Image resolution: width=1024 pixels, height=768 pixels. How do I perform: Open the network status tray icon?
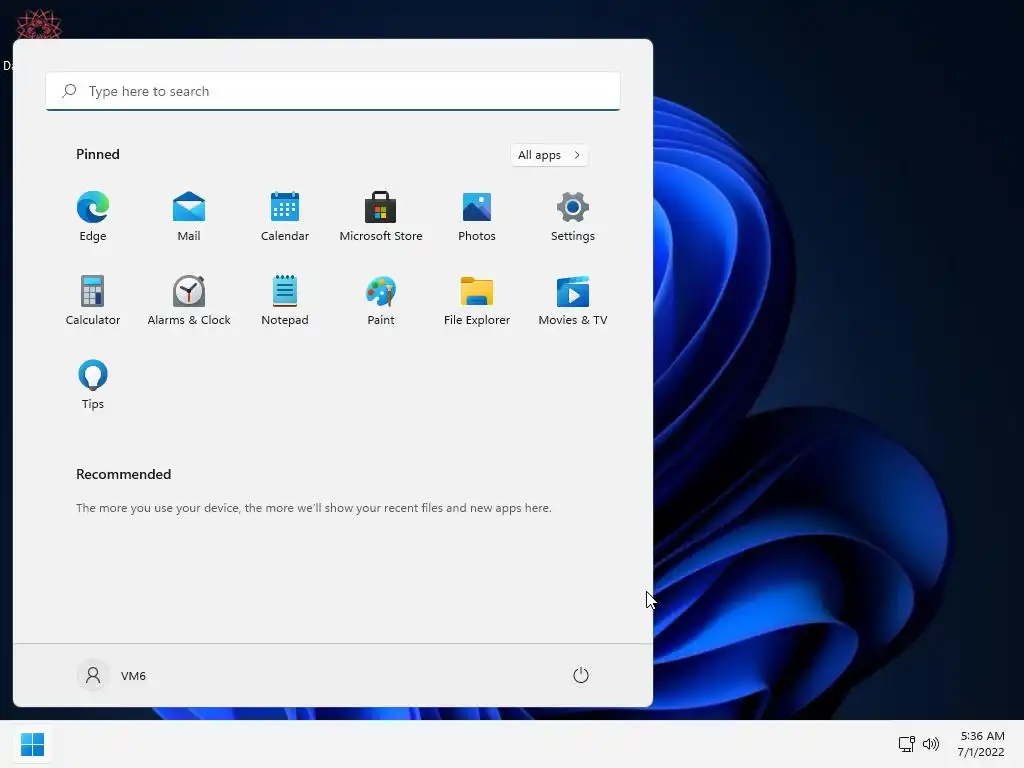(x=906, y=744)
